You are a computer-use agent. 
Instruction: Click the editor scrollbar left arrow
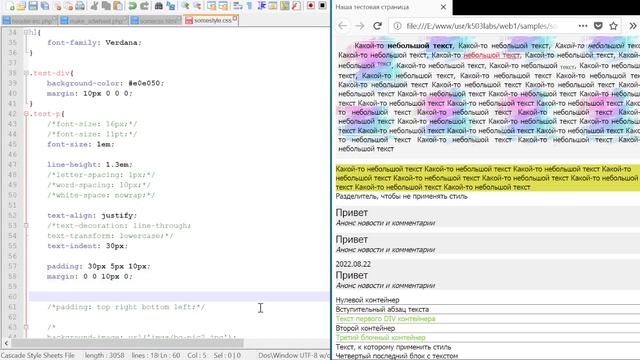click(x=6, y=343)
